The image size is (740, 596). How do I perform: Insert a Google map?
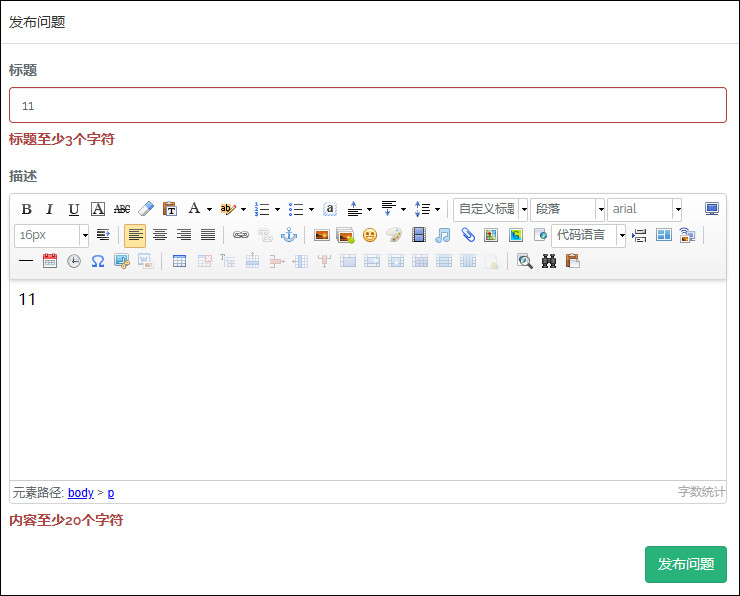coord(516,235)
